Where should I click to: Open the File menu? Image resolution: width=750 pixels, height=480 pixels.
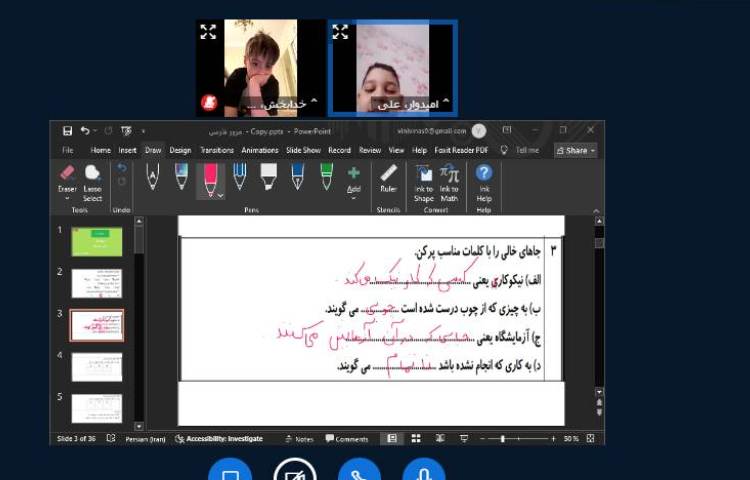coord(68,150)
